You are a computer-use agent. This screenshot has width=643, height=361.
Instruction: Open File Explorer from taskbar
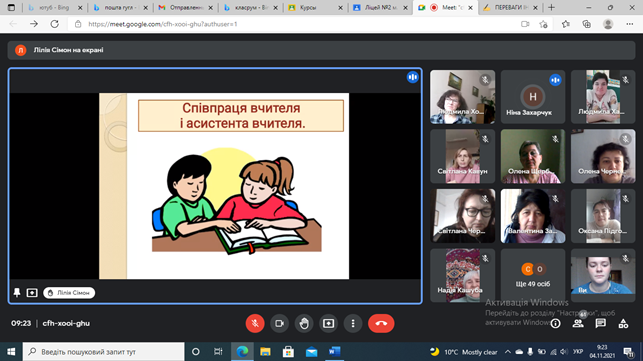tap(265, 352)
